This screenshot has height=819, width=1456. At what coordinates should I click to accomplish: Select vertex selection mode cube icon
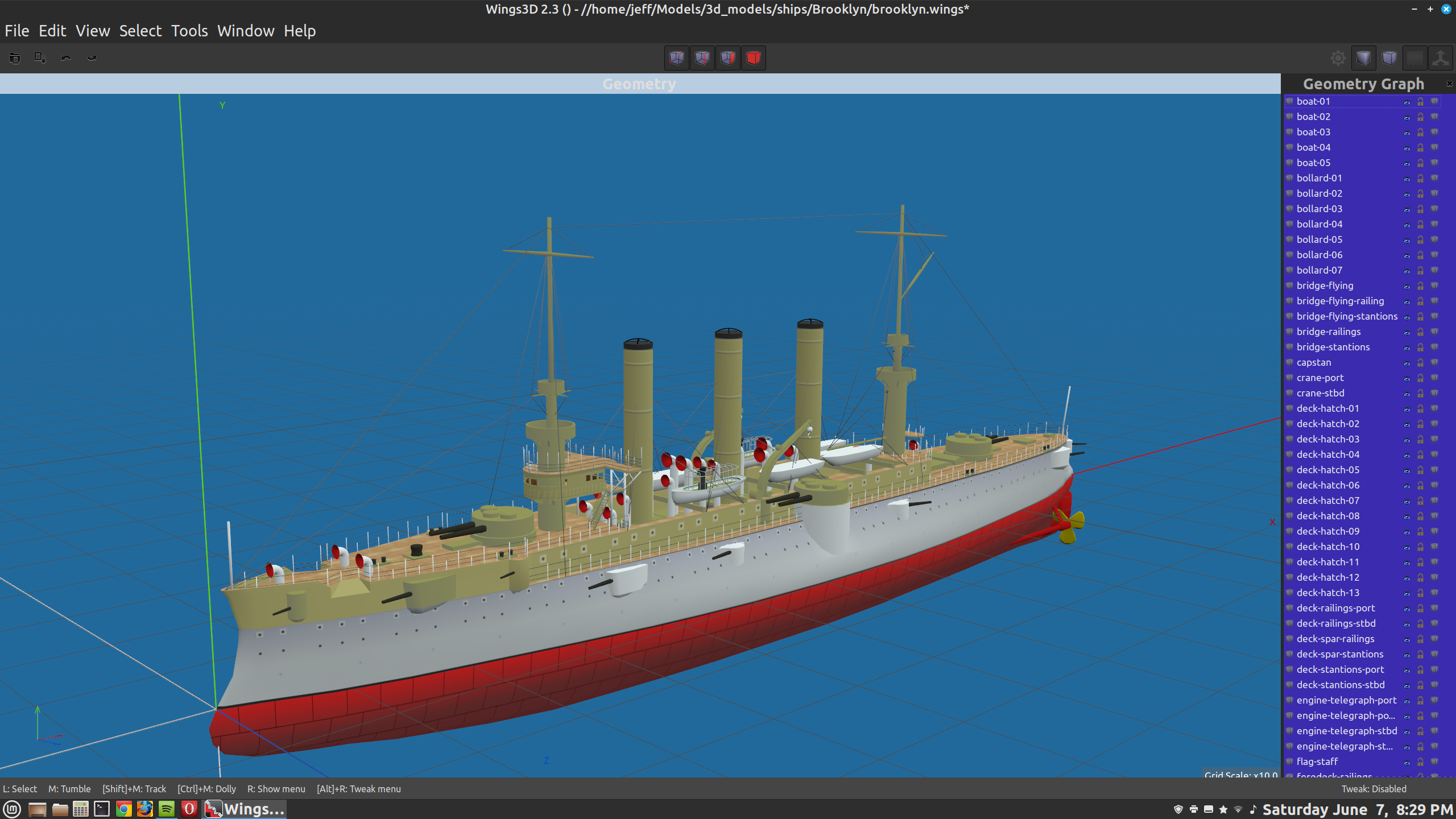pyautogui.click(x=677, y=58)
